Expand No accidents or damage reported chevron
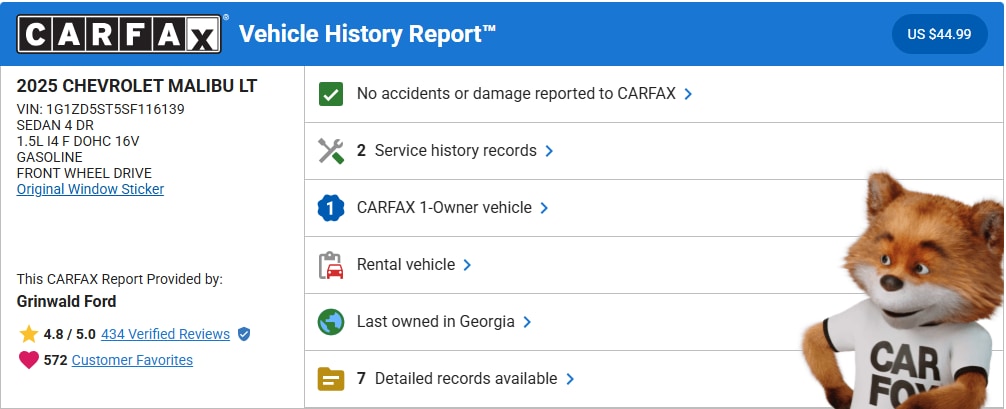Image resolution: width=1006 pixels, height=409 pixels. (688, 94)
